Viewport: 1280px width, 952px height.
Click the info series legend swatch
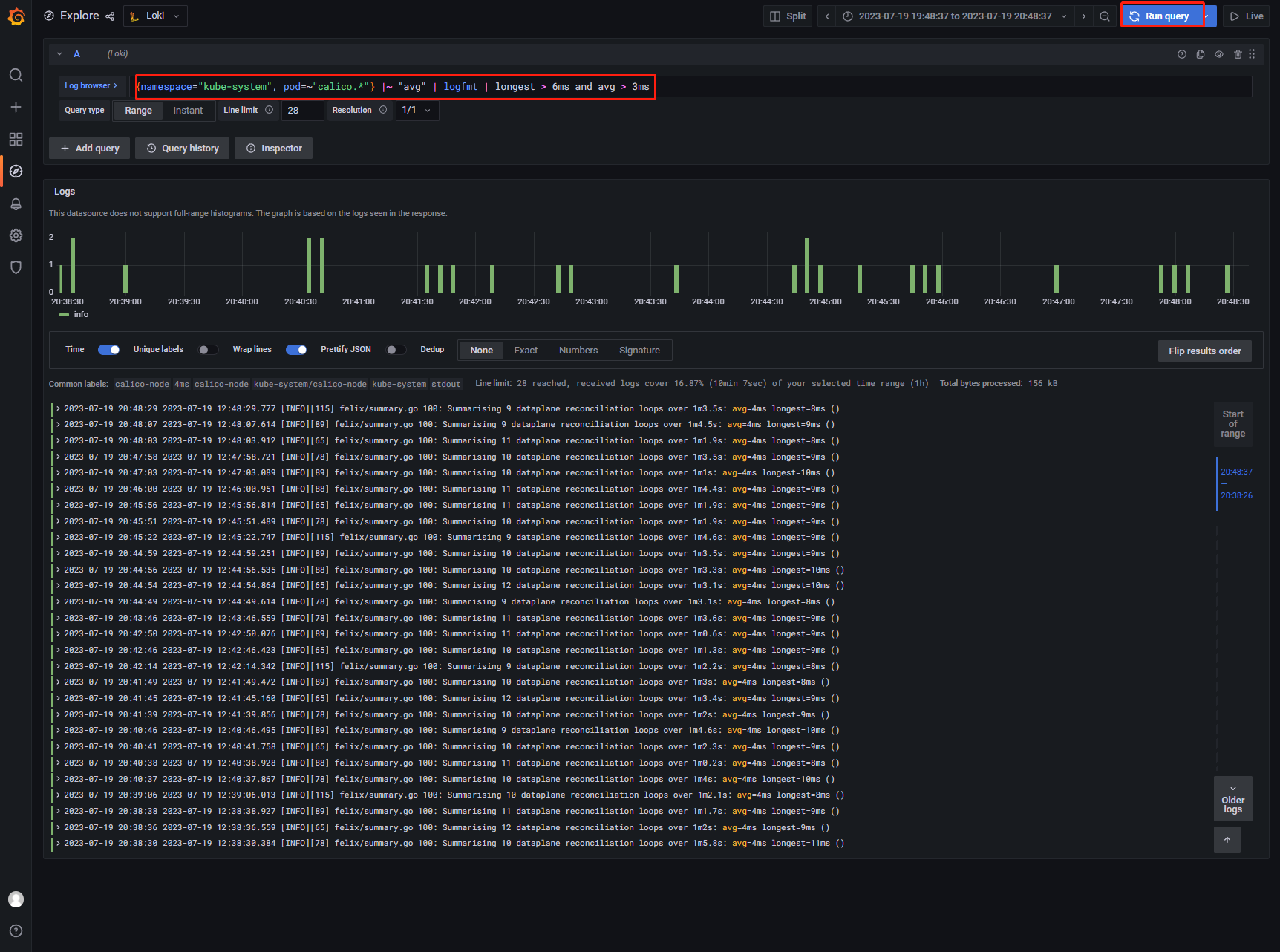[65, 315]
